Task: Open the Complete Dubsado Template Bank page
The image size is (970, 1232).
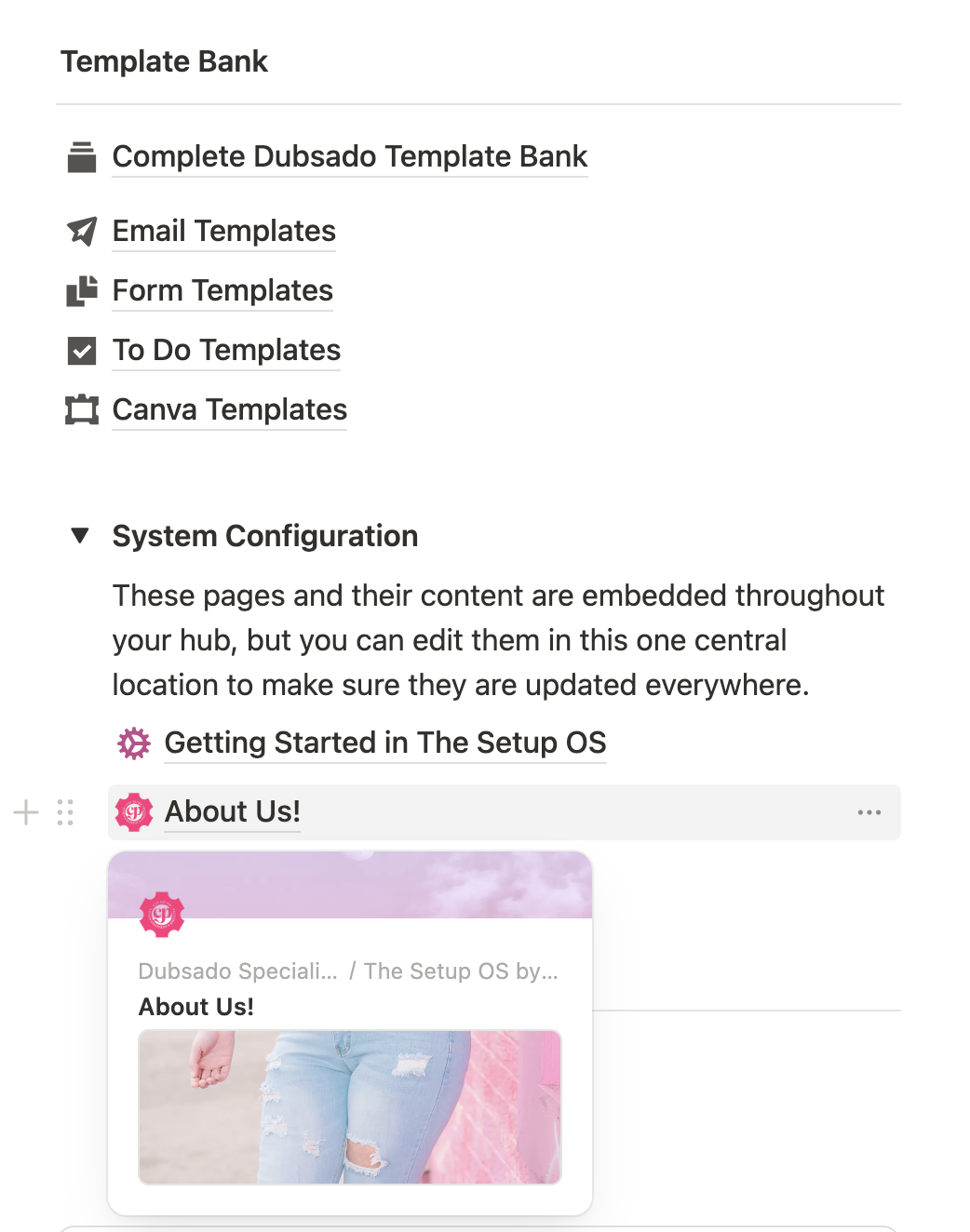Action: [x=350, y=156]
